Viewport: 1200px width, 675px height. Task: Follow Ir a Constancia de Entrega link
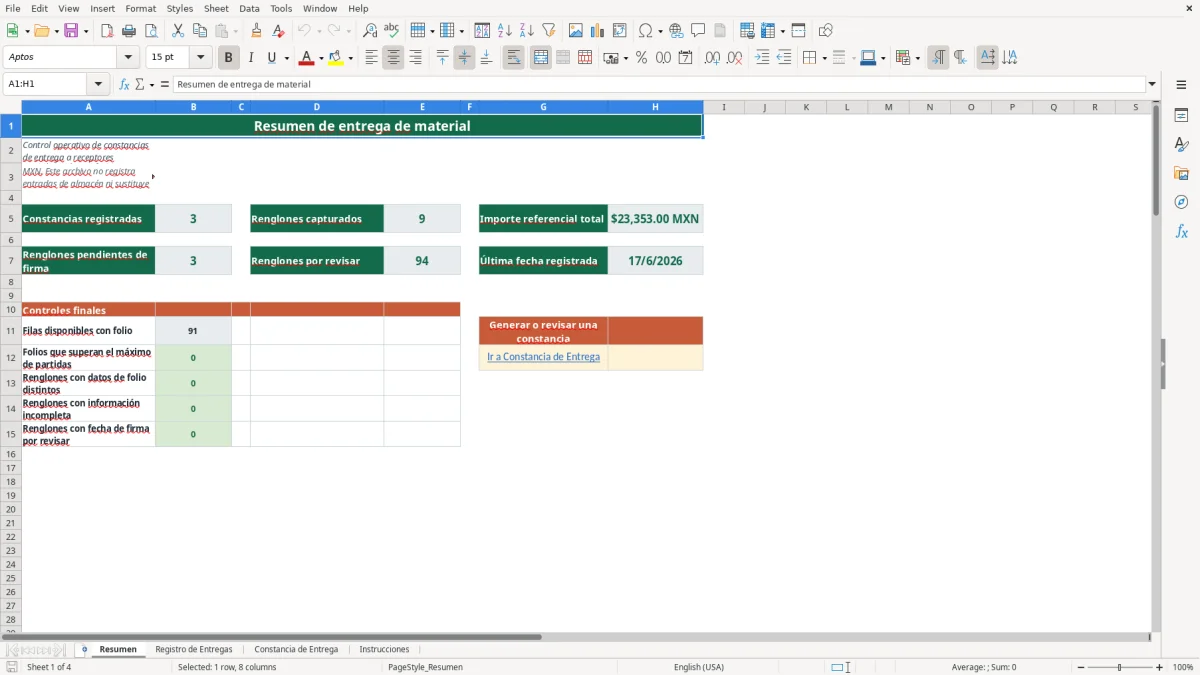click(x=543, y=357)
